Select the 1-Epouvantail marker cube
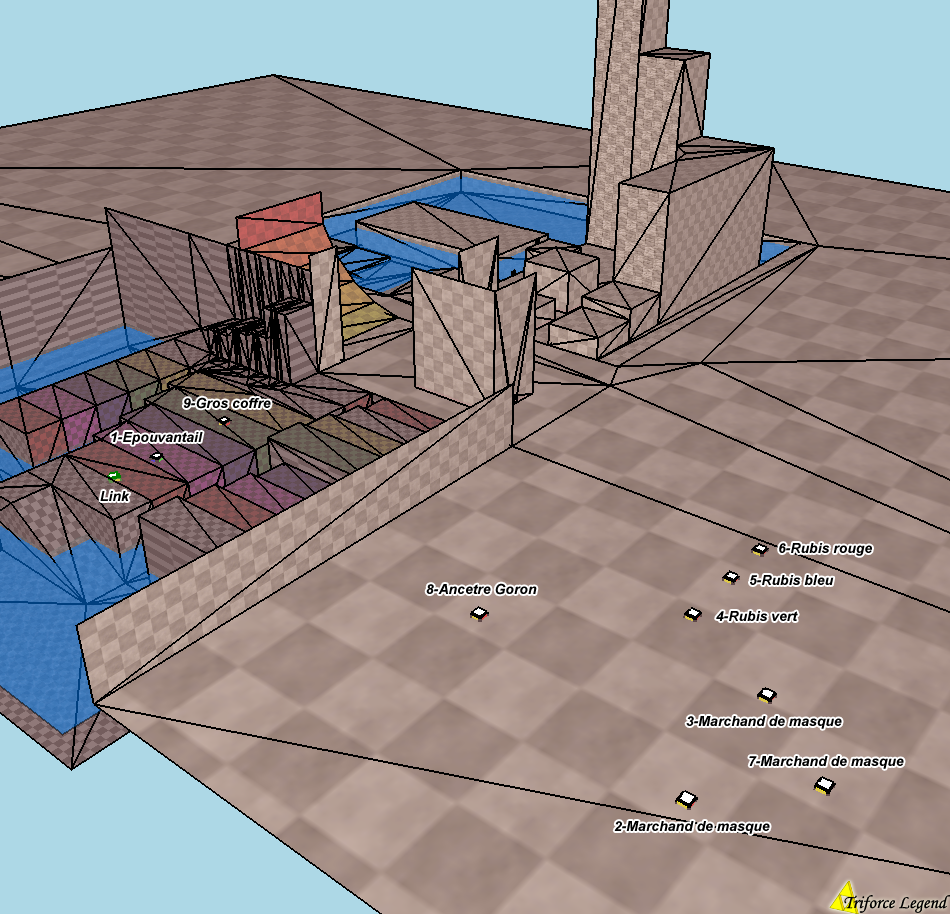The width and height of the screenshot is (950, 914). pyautogui.click(x=157, y=457)
